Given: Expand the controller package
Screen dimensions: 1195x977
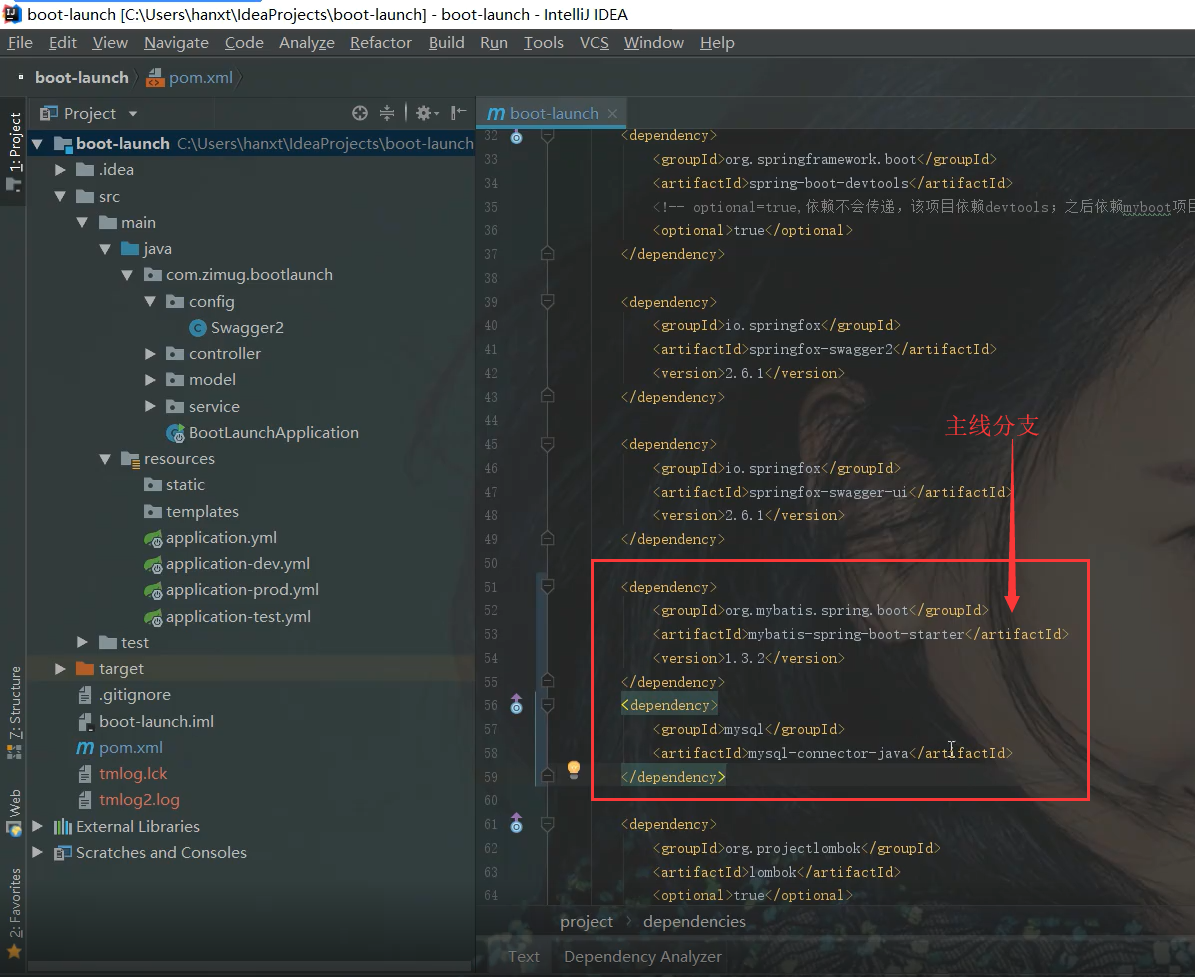Looking at the screenshot, I should (x=150, y=354).
